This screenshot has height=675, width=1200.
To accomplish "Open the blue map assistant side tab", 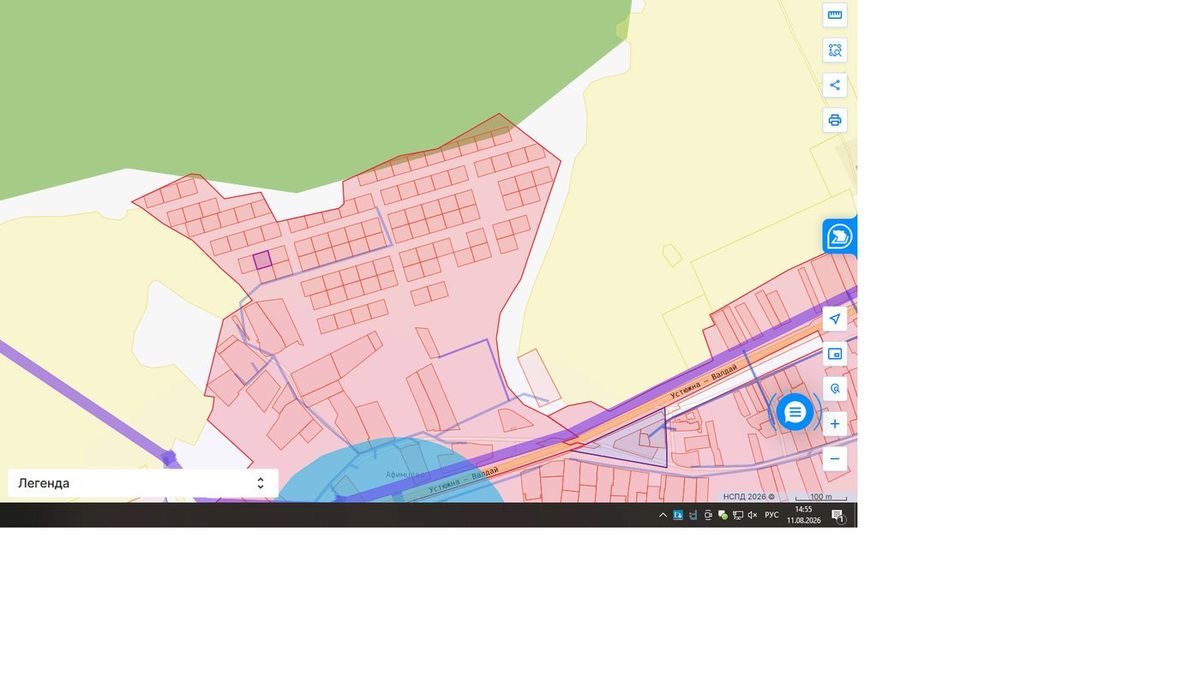I will (840, 237).
